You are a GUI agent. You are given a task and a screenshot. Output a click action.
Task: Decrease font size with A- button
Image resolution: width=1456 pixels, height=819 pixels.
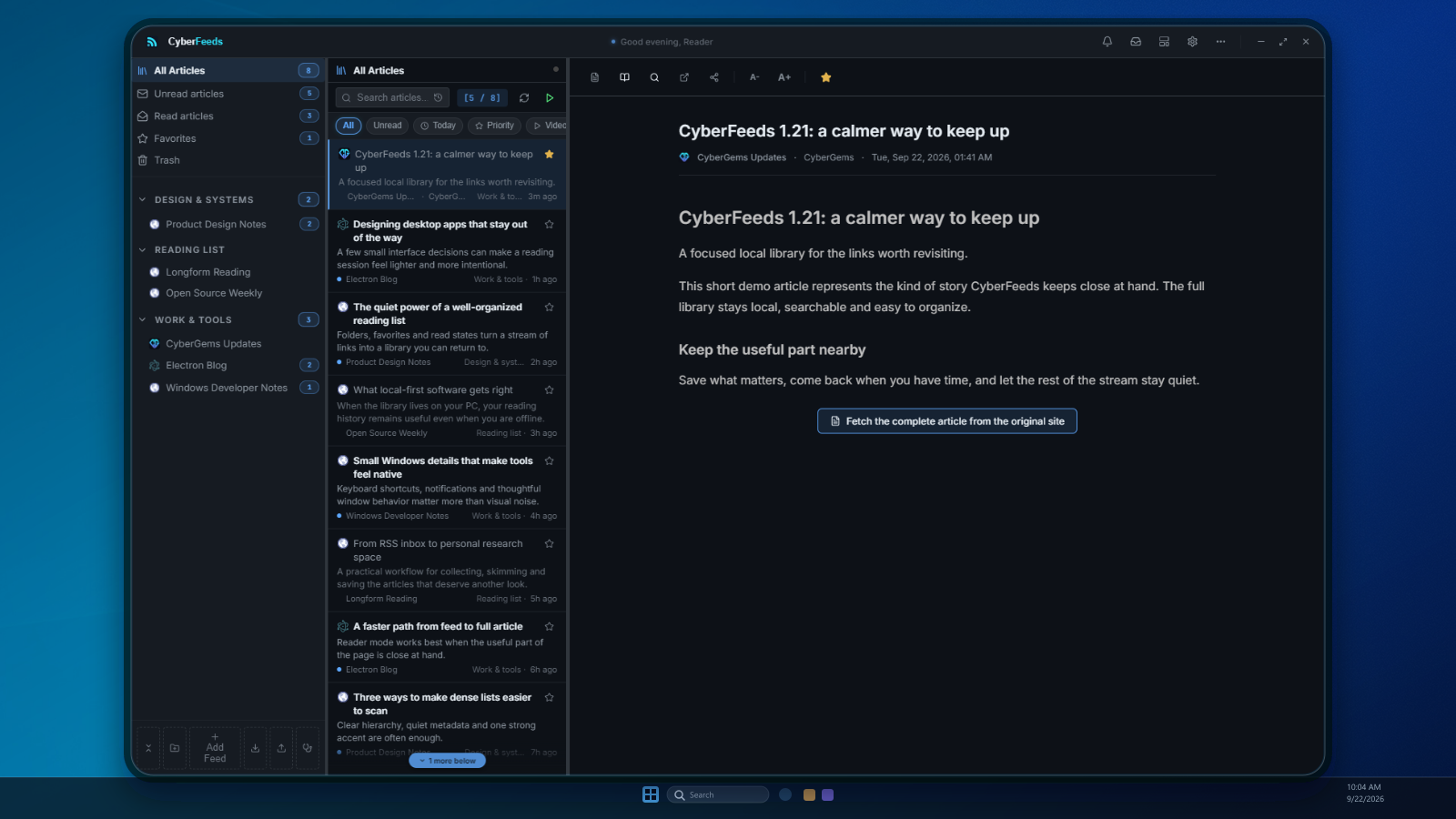(754, 77)
